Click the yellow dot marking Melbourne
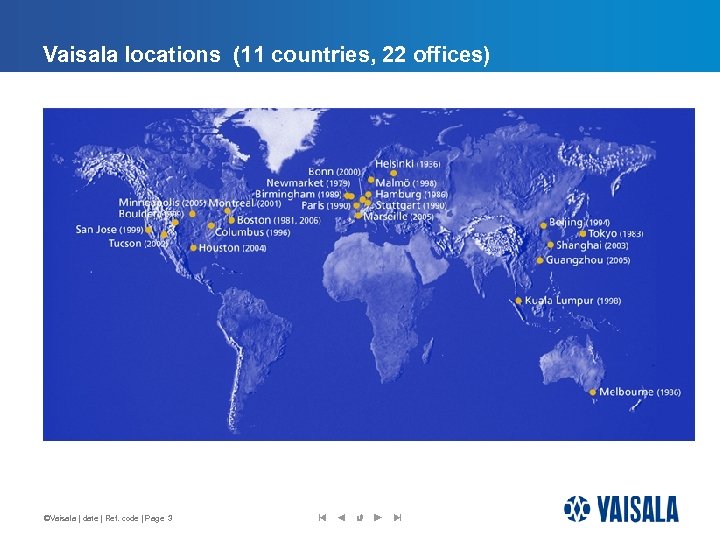Viewport: 720px width, 540px height. (592, 392)
